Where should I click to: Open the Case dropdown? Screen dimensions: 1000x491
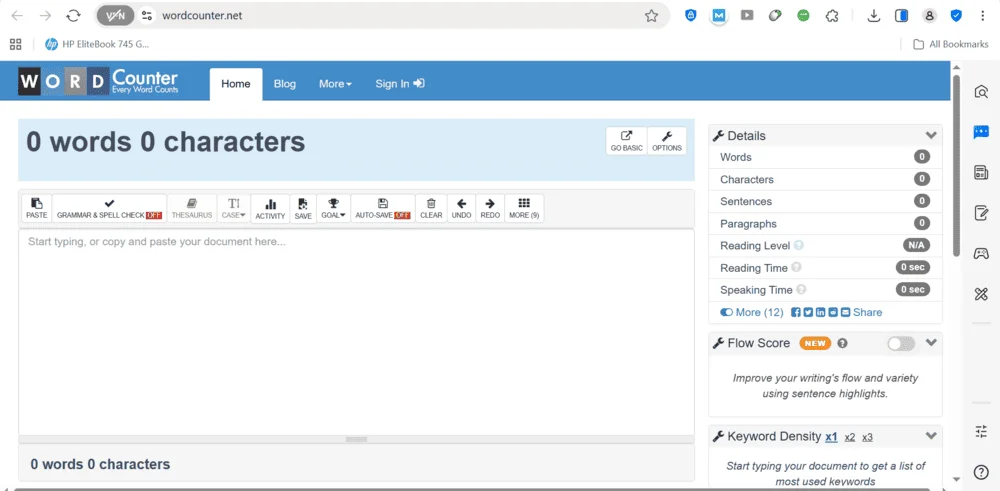[234, 208]
